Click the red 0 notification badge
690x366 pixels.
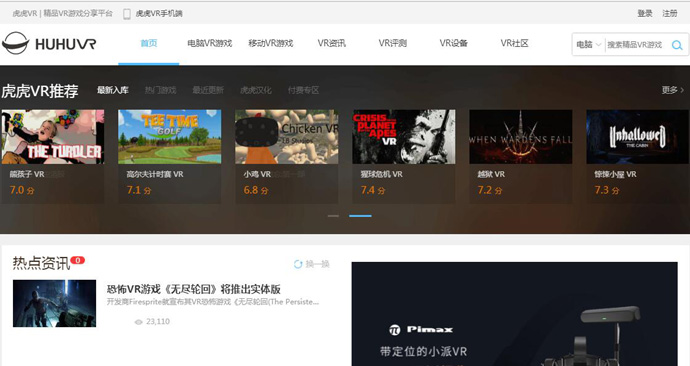point(77,260)
